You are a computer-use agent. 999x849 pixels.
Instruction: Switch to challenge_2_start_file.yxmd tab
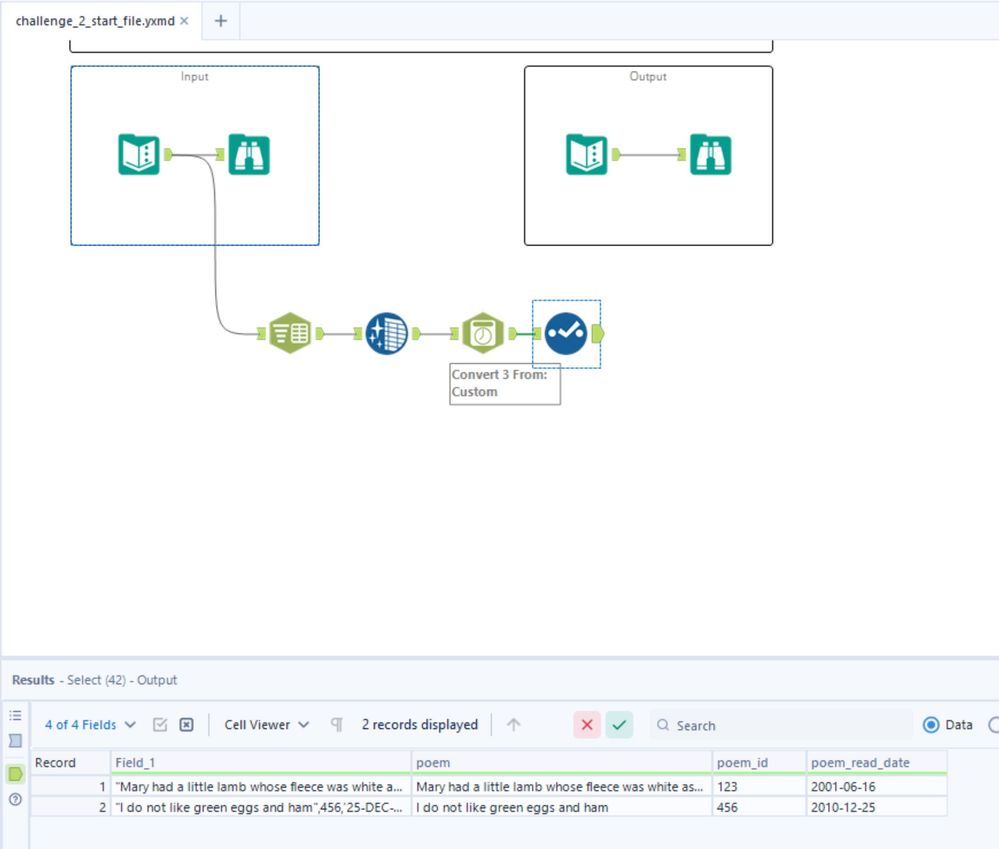95,21
